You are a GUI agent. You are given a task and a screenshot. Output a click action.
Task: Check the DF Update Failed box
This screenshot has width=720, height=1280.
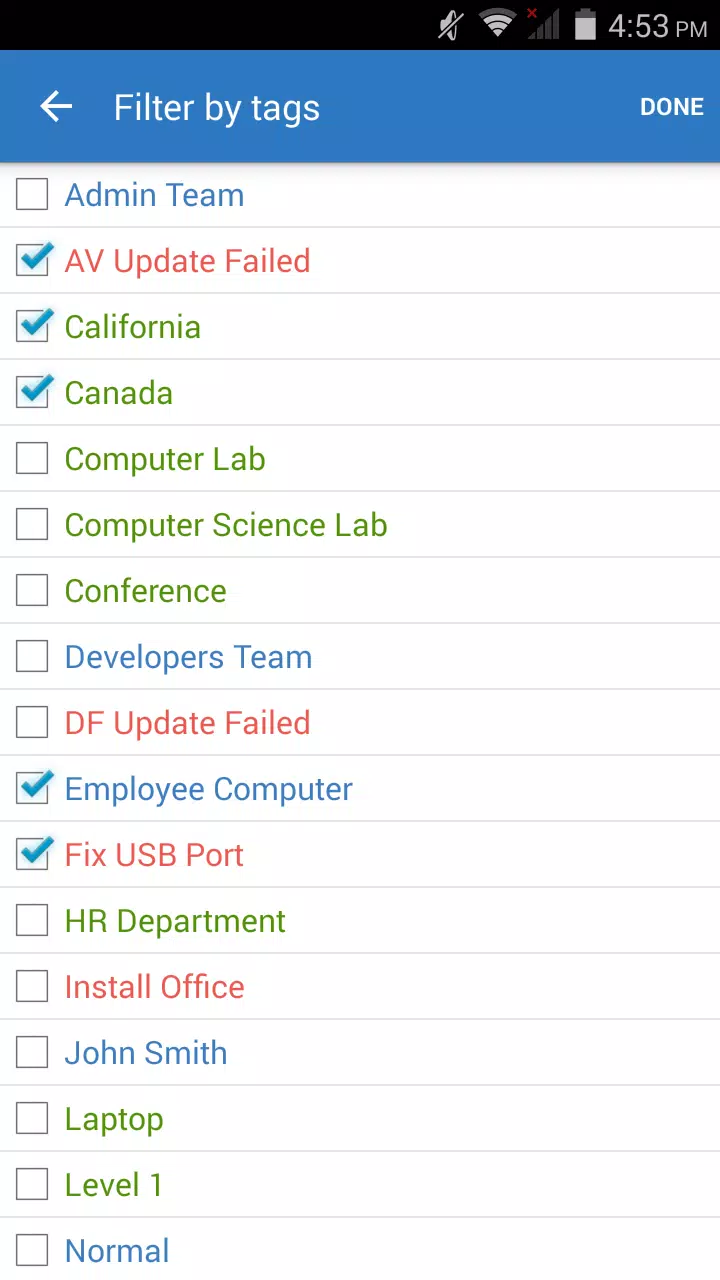[32, 722]
